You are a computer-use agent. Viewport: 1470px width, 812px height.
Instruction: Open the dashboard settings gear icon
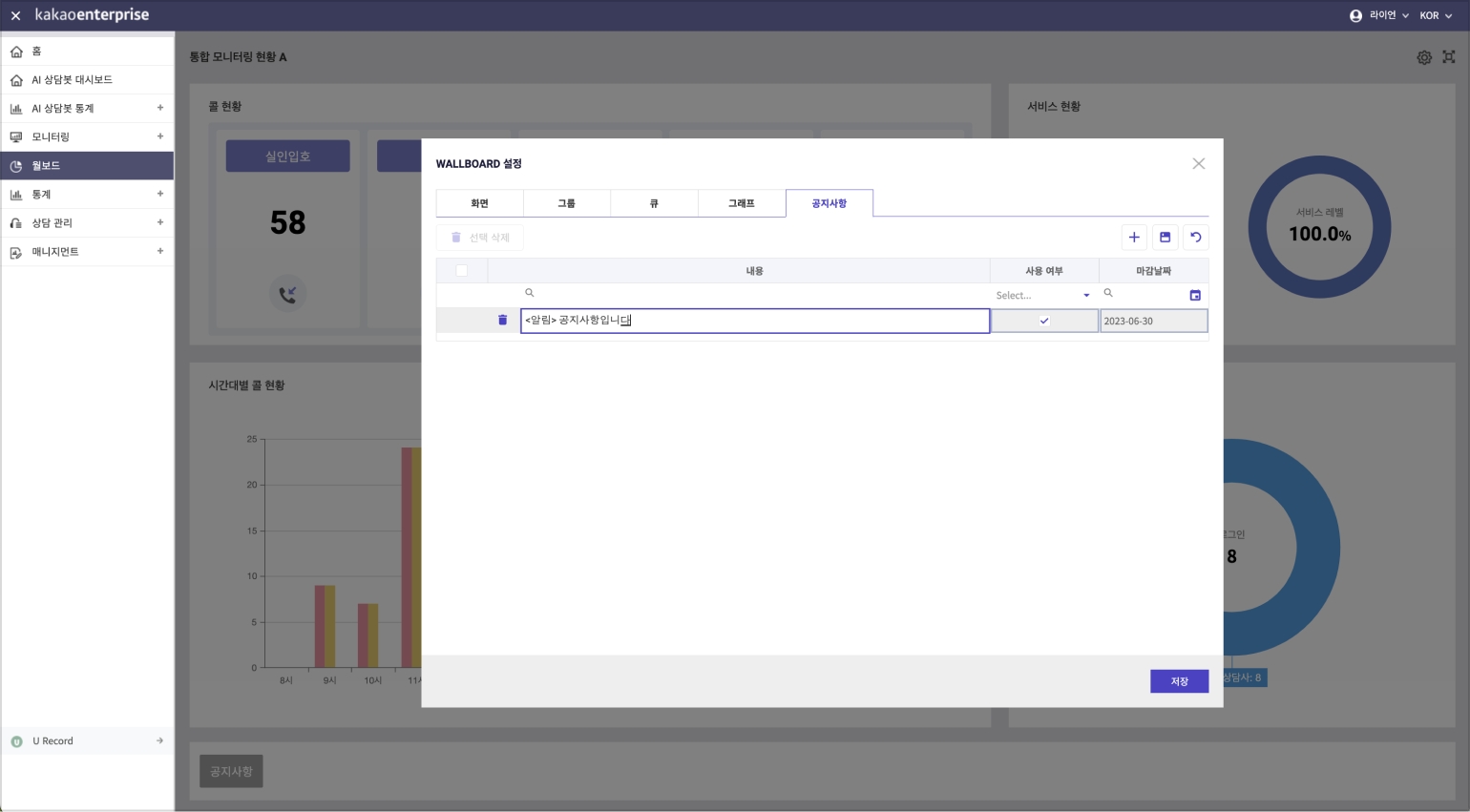(x=1423, y=57)
